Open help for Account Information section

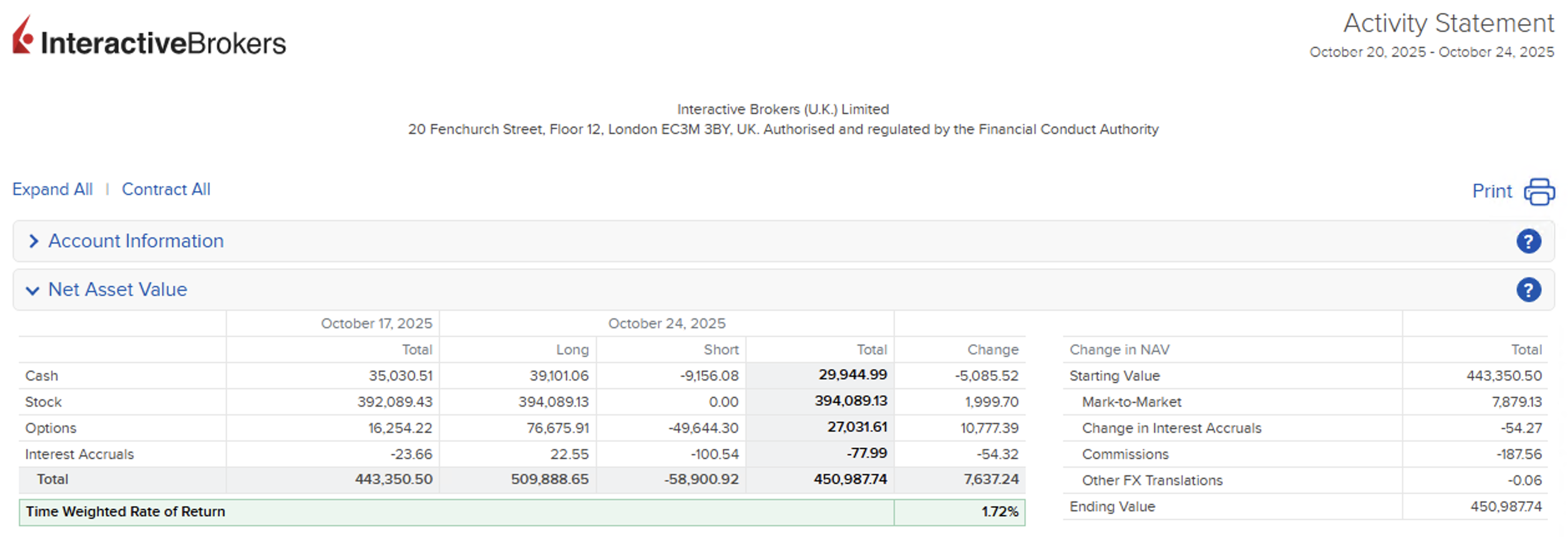1528,241
